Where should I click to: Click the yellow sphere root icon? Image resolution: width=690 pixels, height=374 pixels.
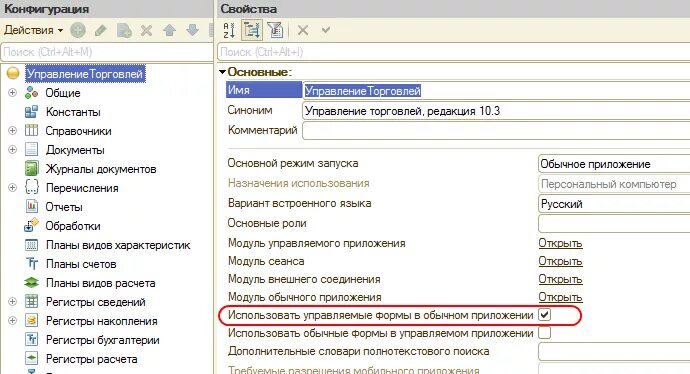(x=13, y=73)
